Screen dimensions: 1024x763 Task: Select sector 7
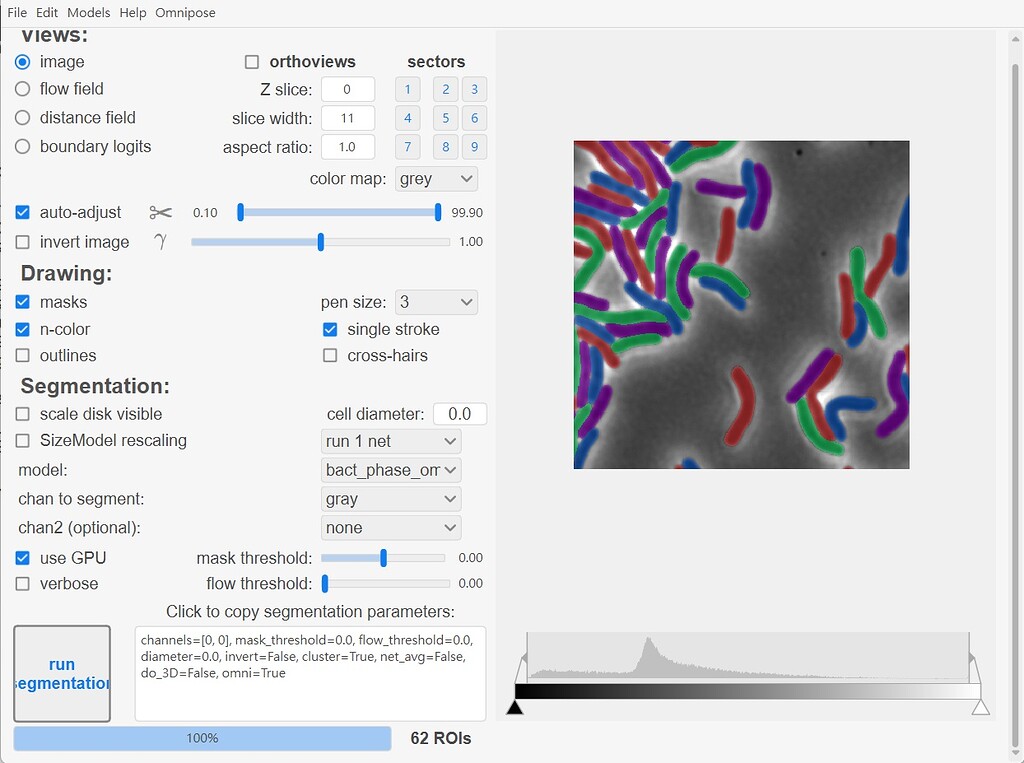point(407,147)
